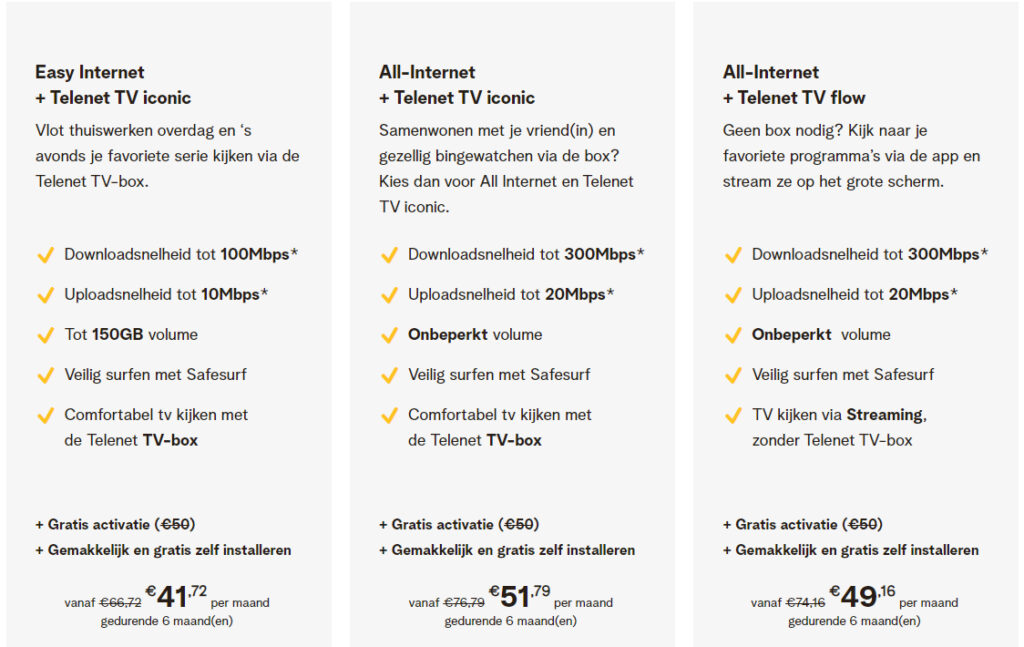The width and height of the screenshot is (1024, 647).
Task: Click the €41,72 per maand price
Action: (176, 595)
